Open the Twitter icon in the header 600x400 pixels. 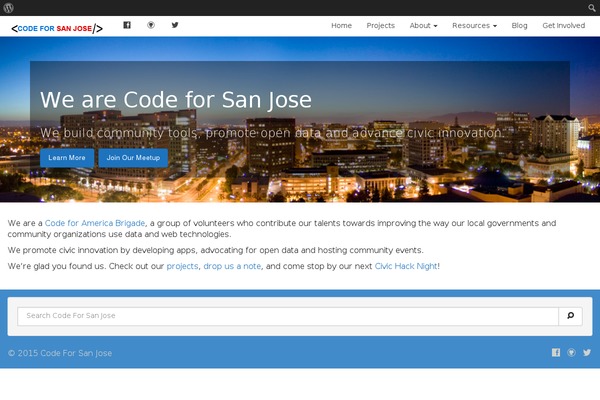[x=175, y=25]
